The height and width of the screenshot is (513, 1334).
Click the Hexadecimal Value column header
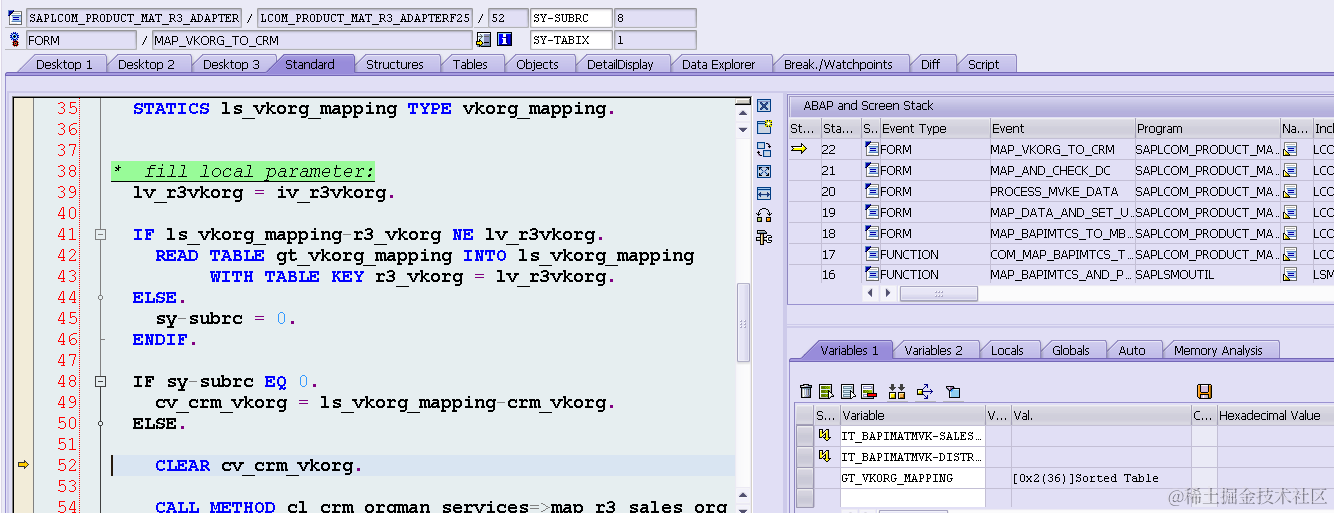pyautogui.click(x=1275, y=415)
